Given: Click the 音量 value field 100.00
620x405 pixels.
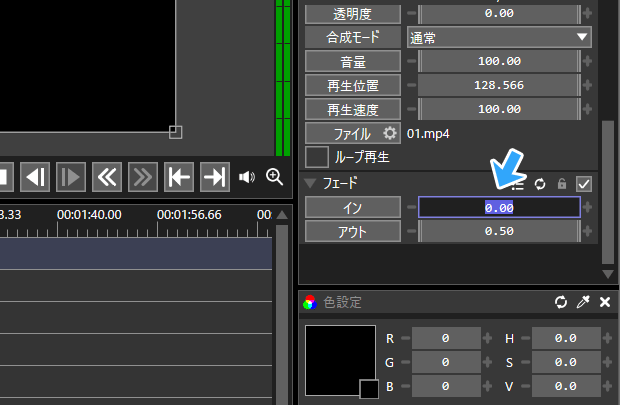Looking at the screenshot, I should [x=499, y=61].
